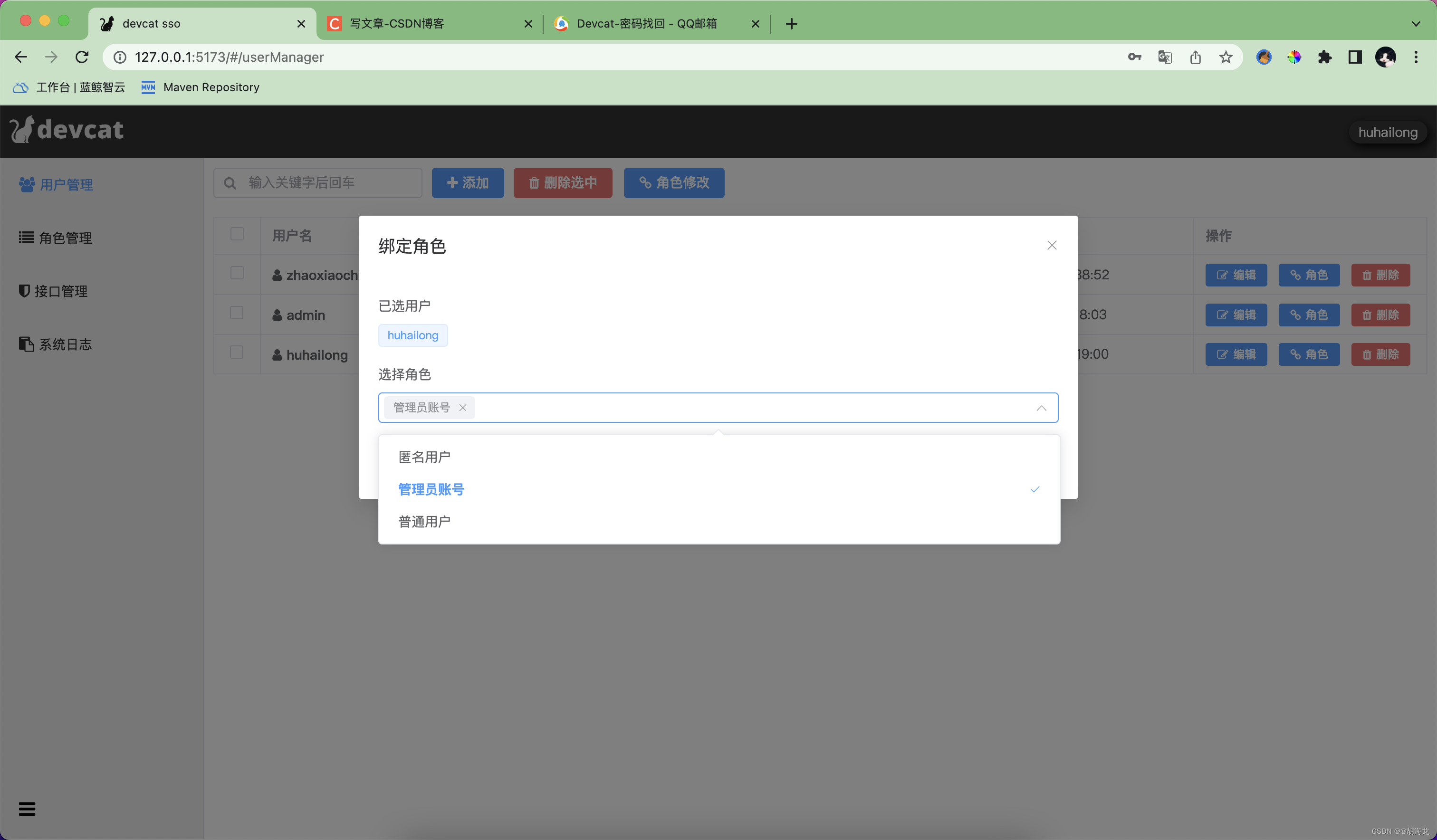Open the Google Translate icon in address bar

(1164, 57)
